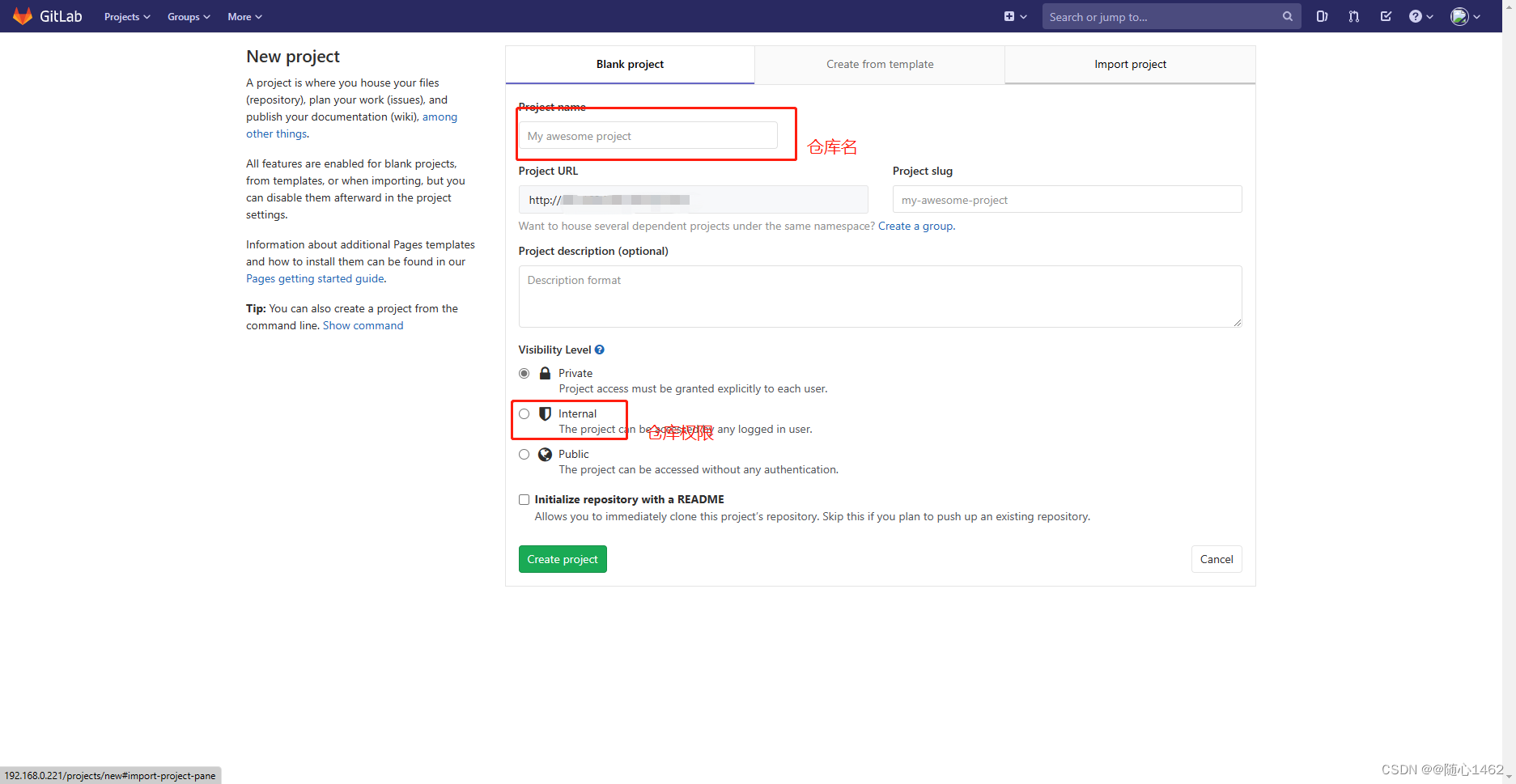Image resolution: width=1516 pixels, height=784 pixels.
Task: Select the Internal visibility radio button
Action: [x=524, y=413]
